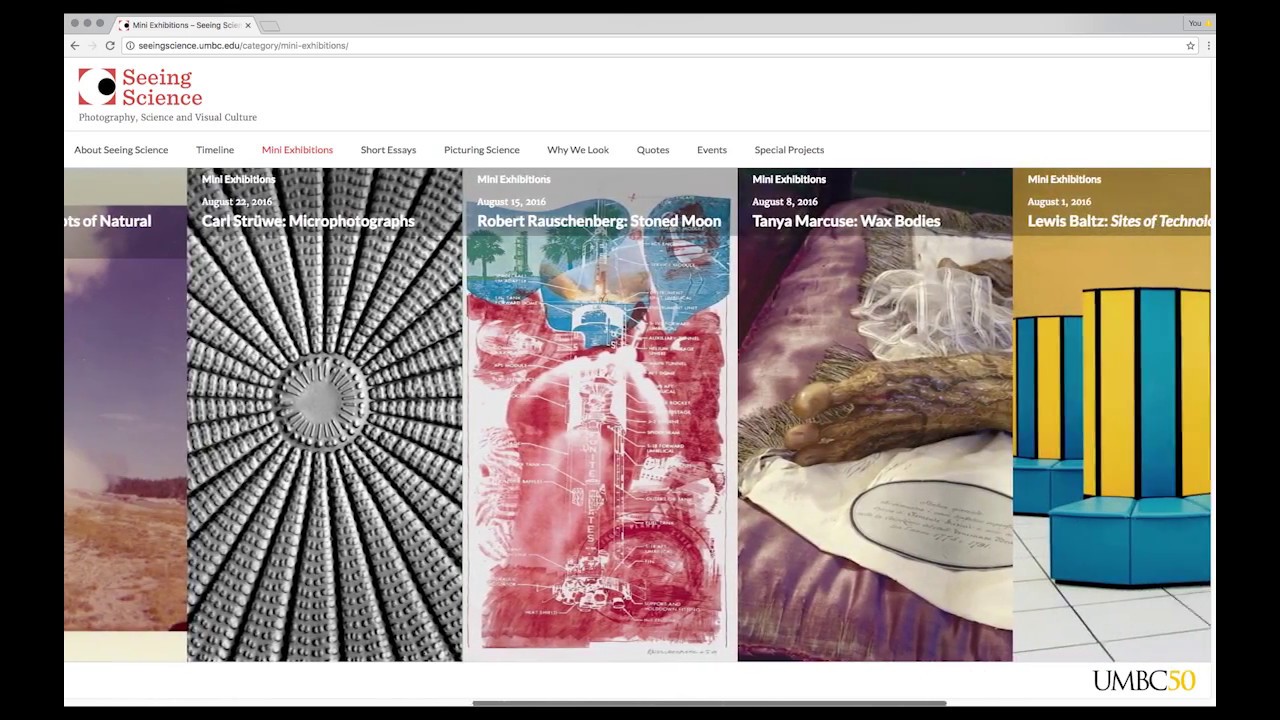1280x720 pixels.
Task: Click Mini Exhibitions label on Tanya Marcuse card
Action: point(789,179)
